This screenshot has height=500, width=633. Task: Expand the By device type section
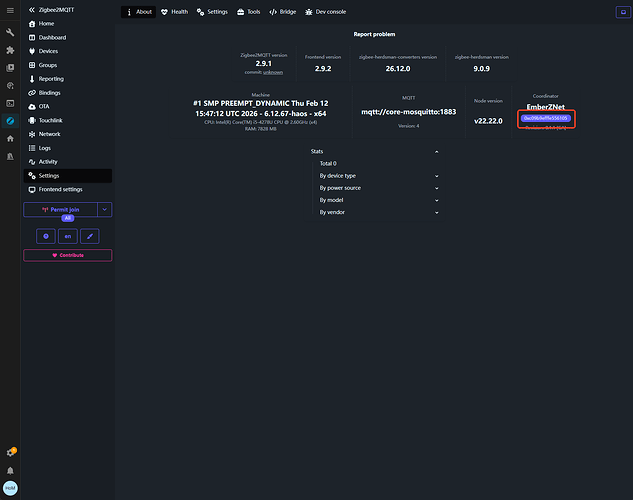tap(379, 176)
